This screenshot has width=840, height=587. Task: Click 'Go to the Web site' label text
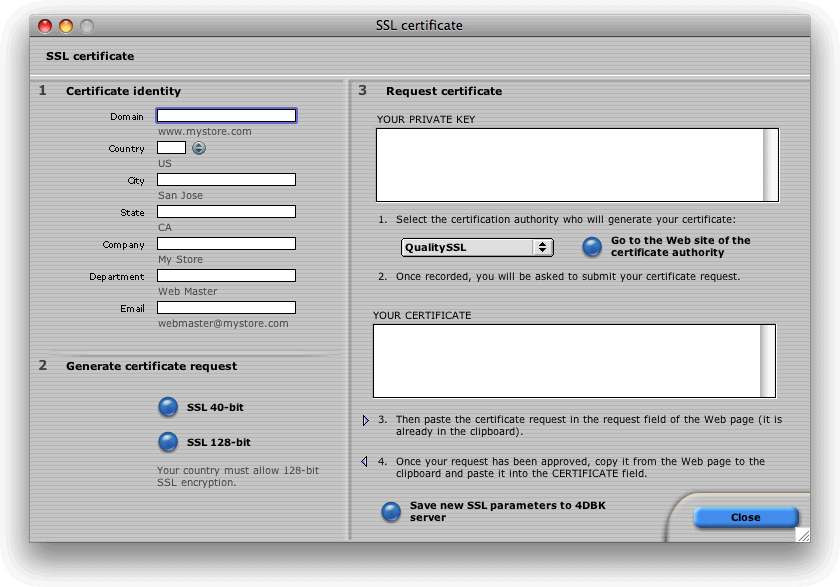coord(680,246)
